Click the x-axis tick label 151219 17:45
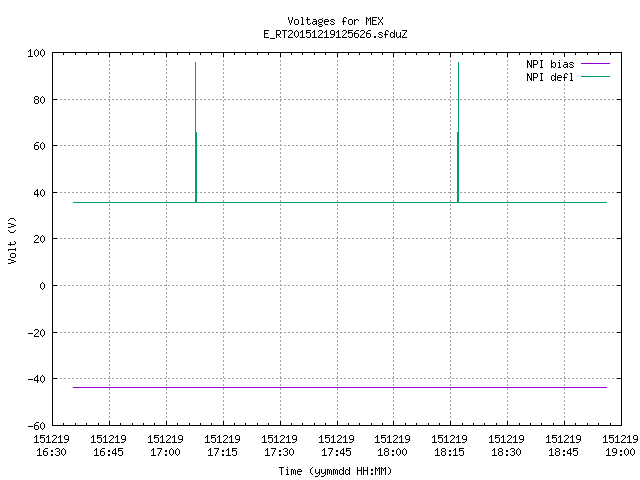This screenshot has height=480, width=640. point(336,445)
